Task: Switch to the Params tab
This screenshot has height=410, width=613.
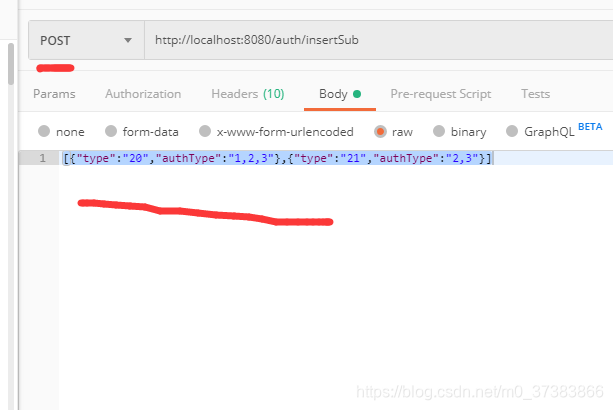Action: [54, 94]
